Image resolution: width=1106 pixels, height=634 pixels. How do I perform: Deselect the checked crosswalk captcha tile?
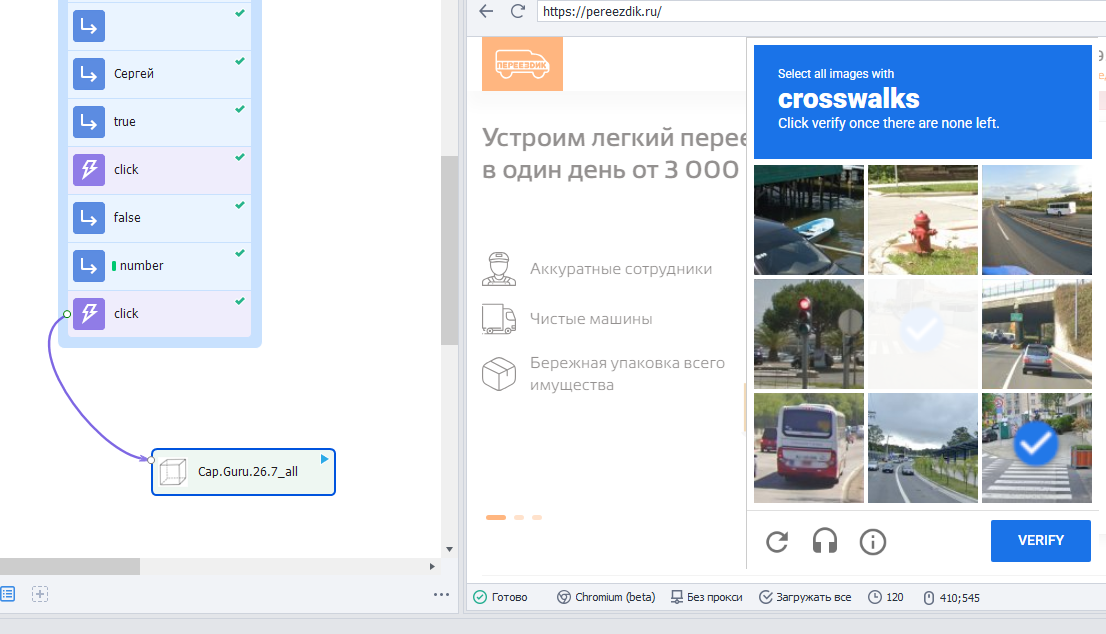click(1036, 448)
